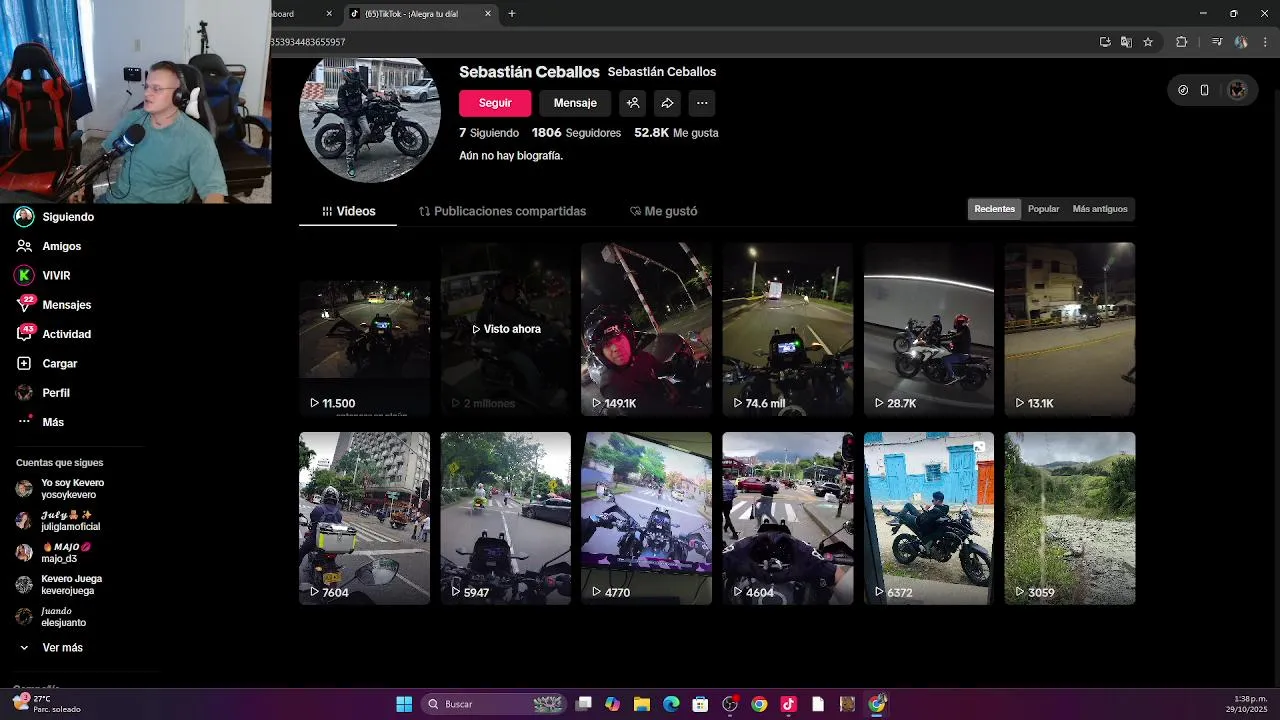1280x720 pixels.
Task: Click the add-friend person icon next to Mensaje
Action: 633,103
